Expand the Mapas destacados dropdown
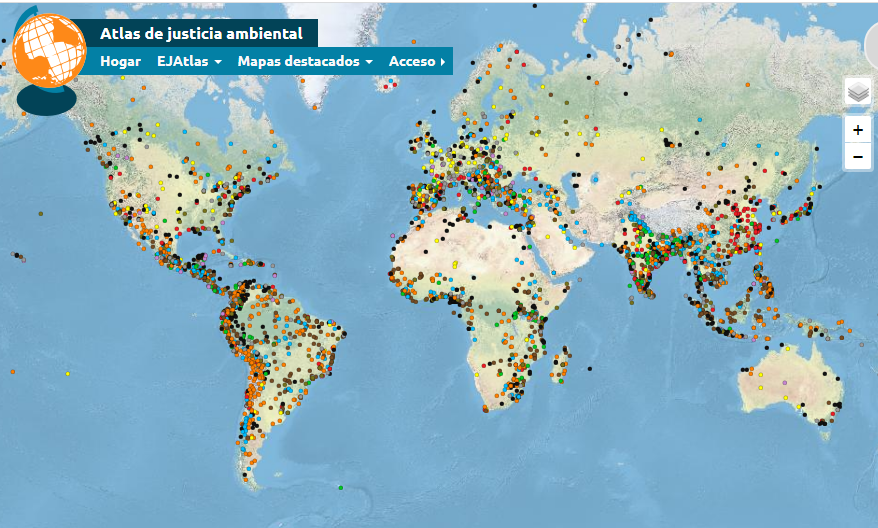878x528 pixels. coord(305,61)
